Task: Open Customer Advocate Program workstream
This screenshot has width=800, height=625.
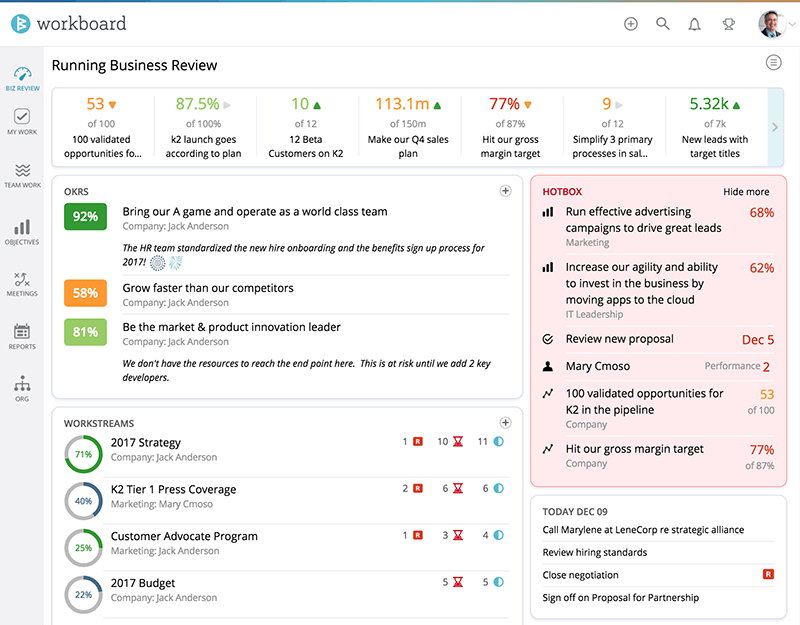Action: point(184,536)
